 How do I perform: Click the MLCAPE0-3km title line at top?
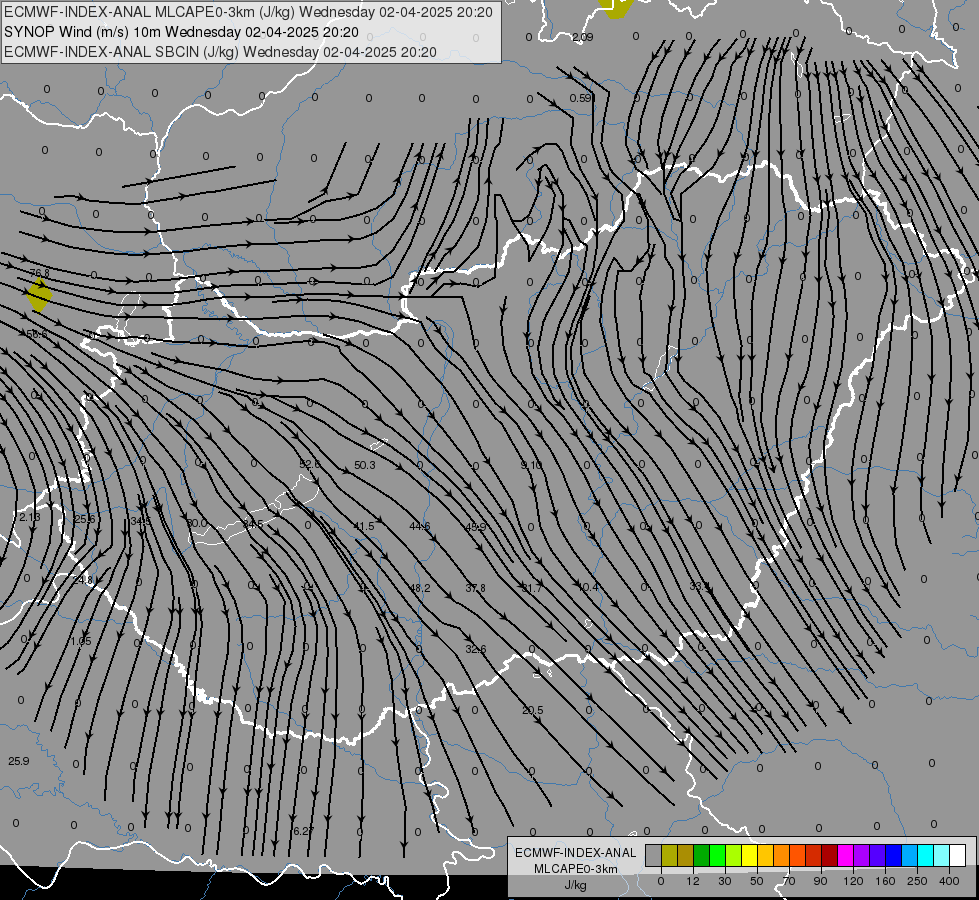coord(248,12)
